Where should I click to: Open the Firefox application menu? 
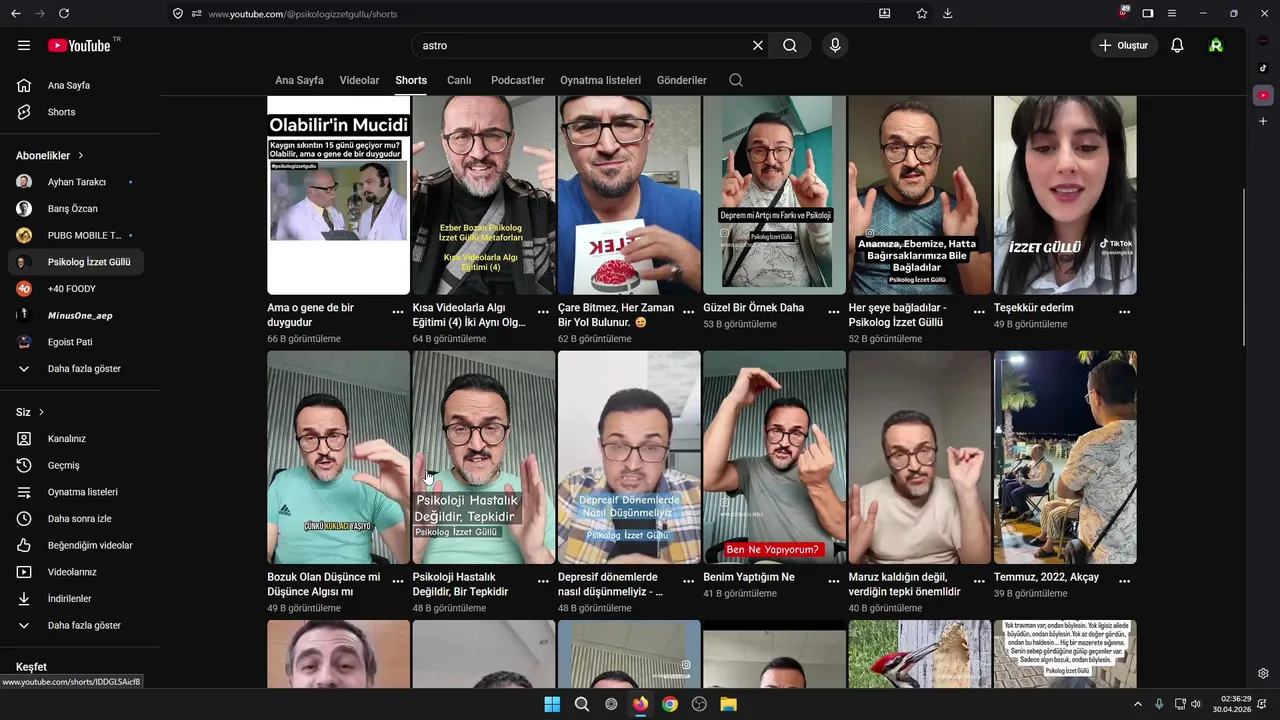coord(1171,13)
